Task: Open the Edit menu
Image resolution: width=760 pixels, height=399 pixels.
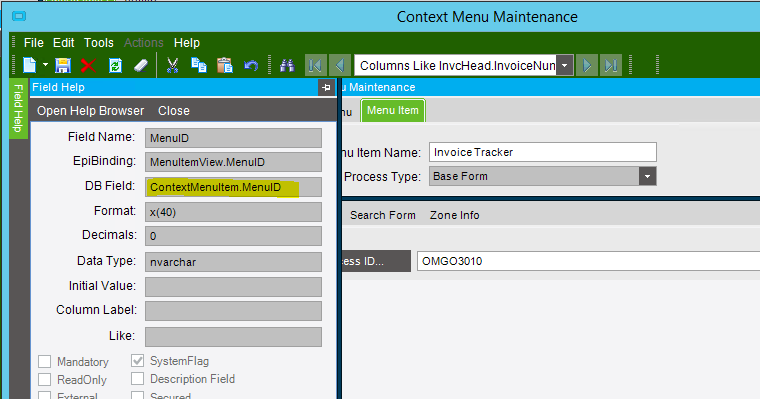Action: coord(63,43)
